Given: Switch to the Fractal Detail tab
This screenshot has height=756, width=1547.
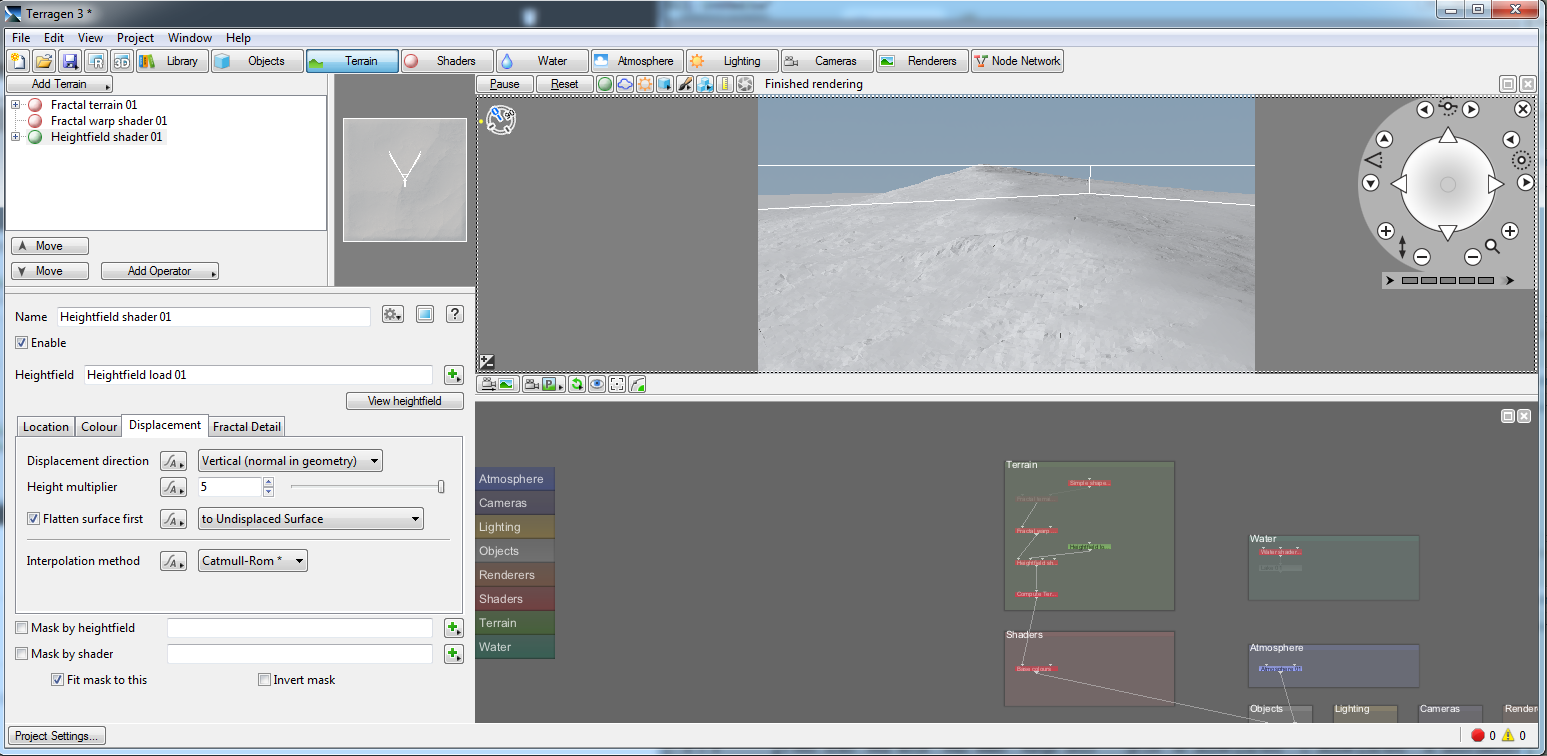Looking at the screenshot, I should pos(247,427).
